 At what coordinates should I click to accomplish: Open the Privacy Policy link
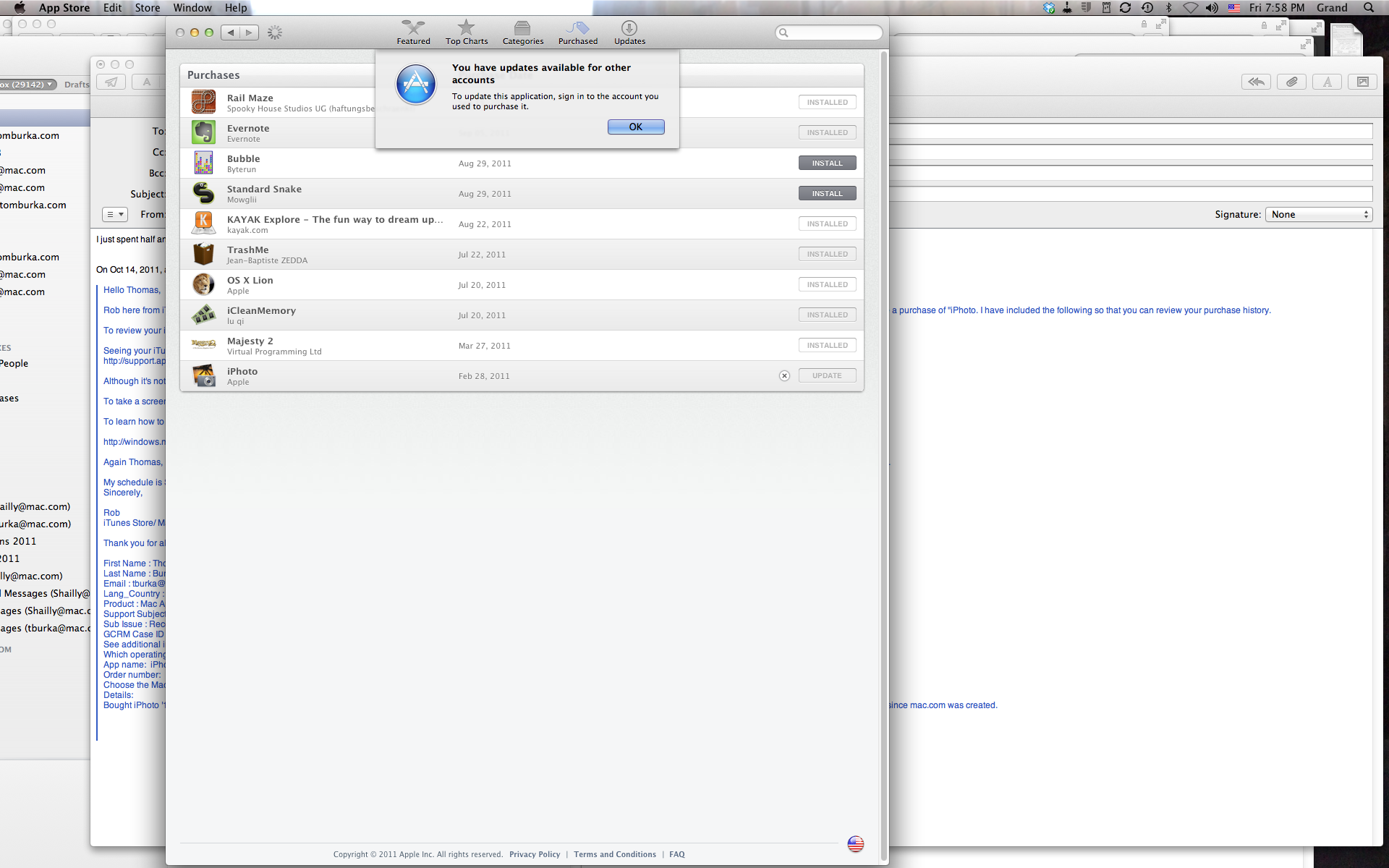click(534, 854)
